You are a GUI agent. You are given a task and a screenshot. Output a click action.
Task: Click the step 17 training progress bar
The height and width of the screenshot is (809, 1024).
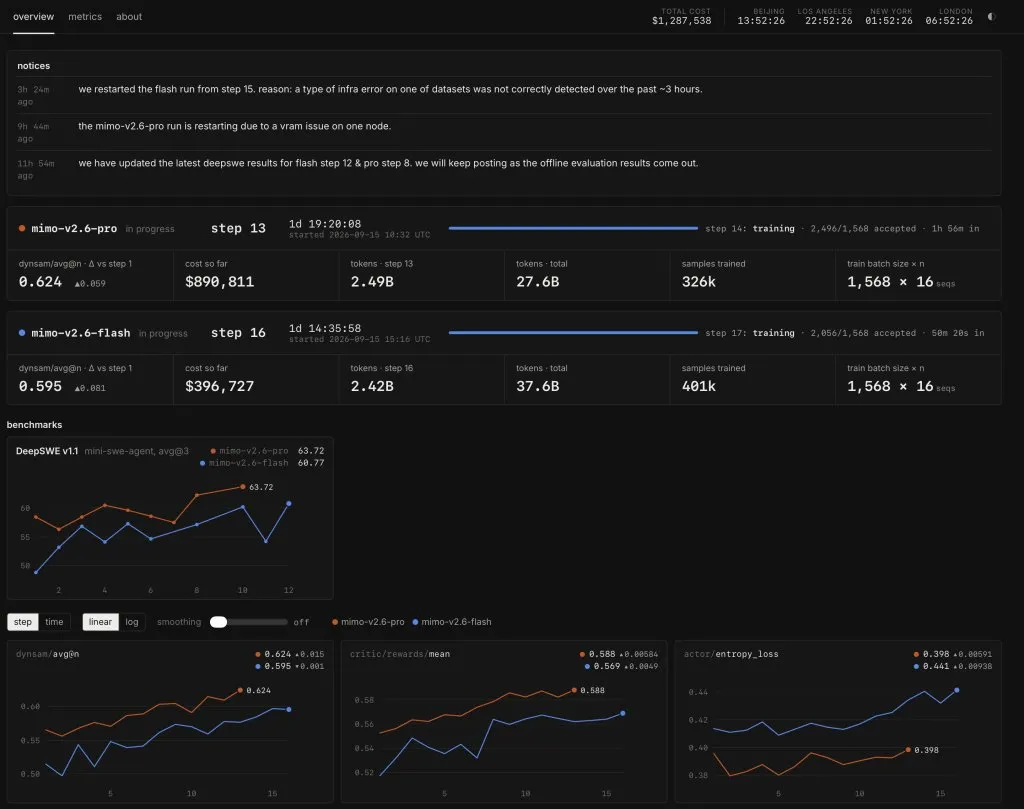click(x=573, y=333)
